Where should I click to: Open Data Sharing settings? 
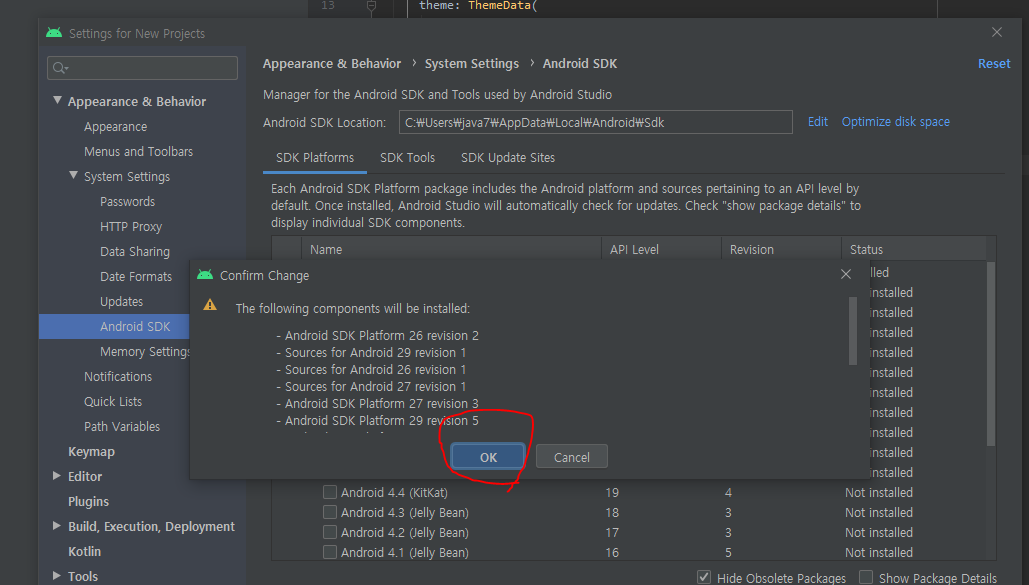click(x=135, y=251)
